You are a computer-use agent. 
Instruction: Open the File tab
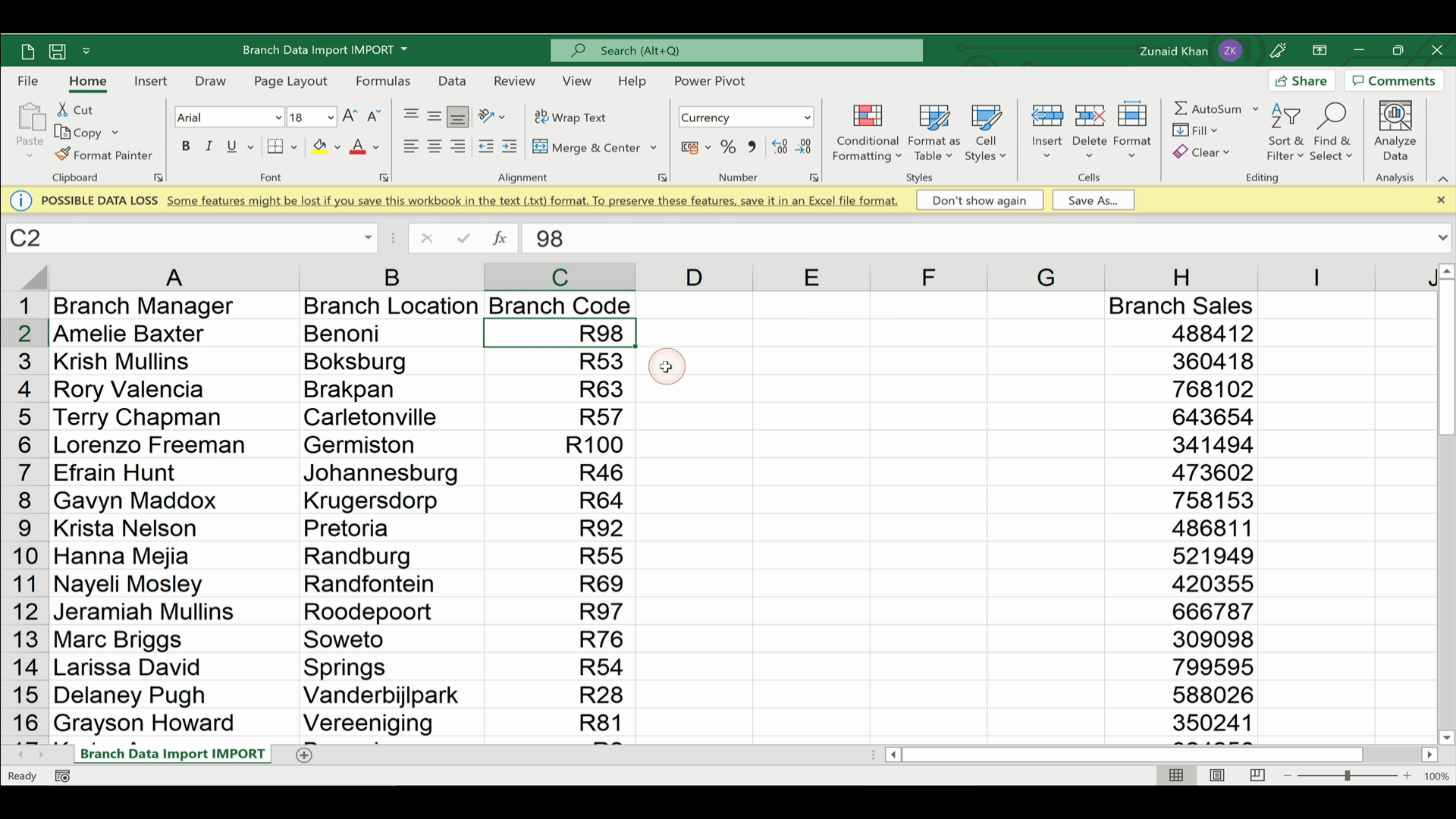[27, 81]
